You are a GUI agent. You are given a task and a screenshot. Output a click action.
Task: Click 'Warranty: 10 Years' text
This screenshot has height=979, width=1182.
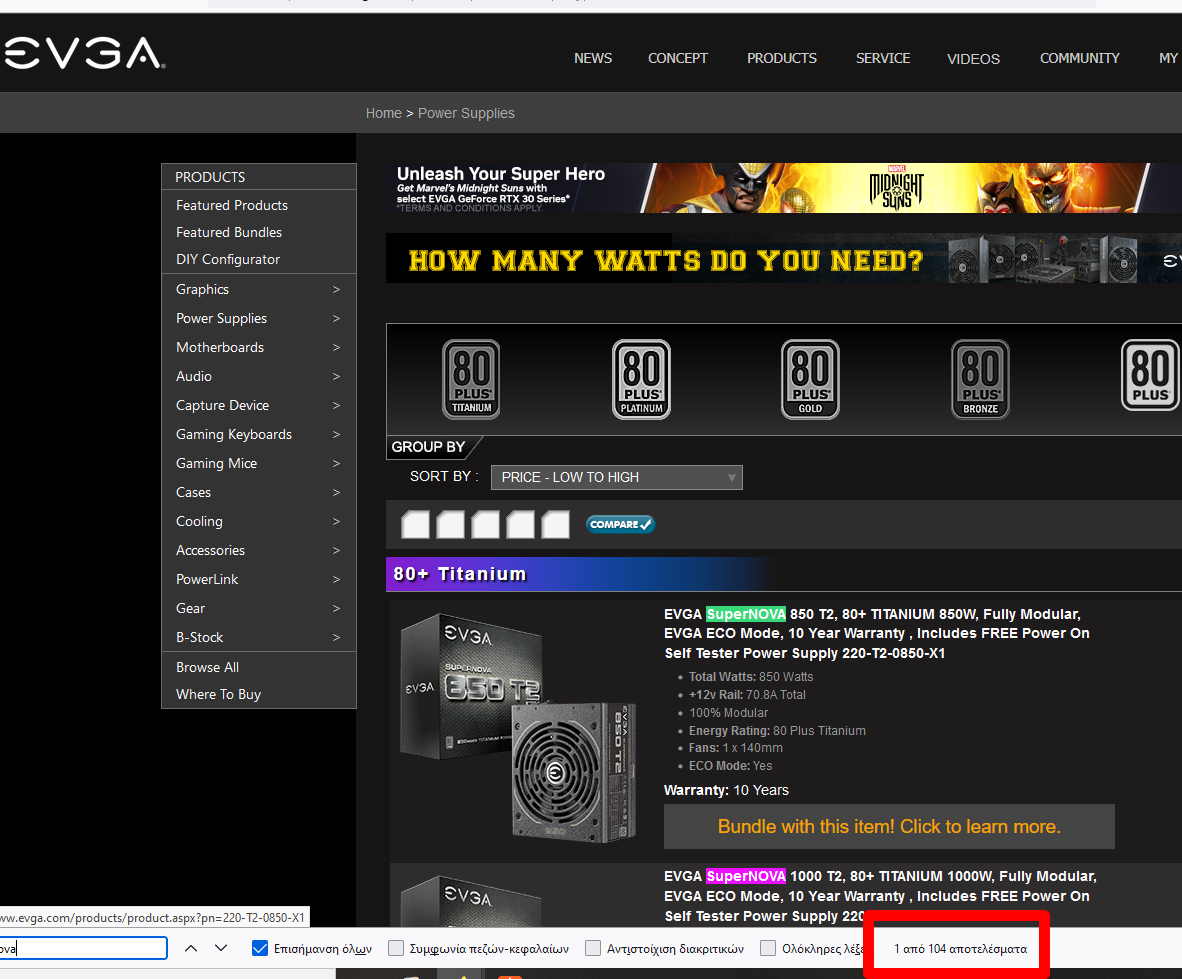coord(726,790)
